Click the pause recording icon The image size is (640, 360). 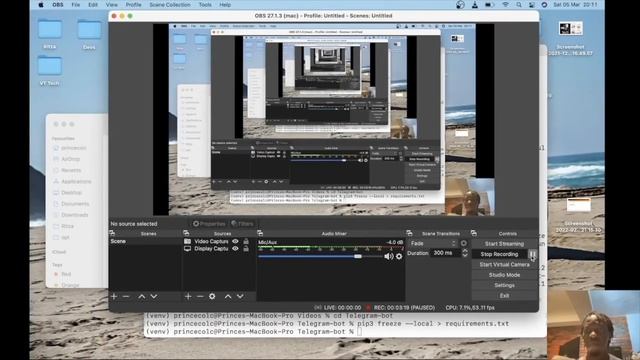(x=533, y=254)
